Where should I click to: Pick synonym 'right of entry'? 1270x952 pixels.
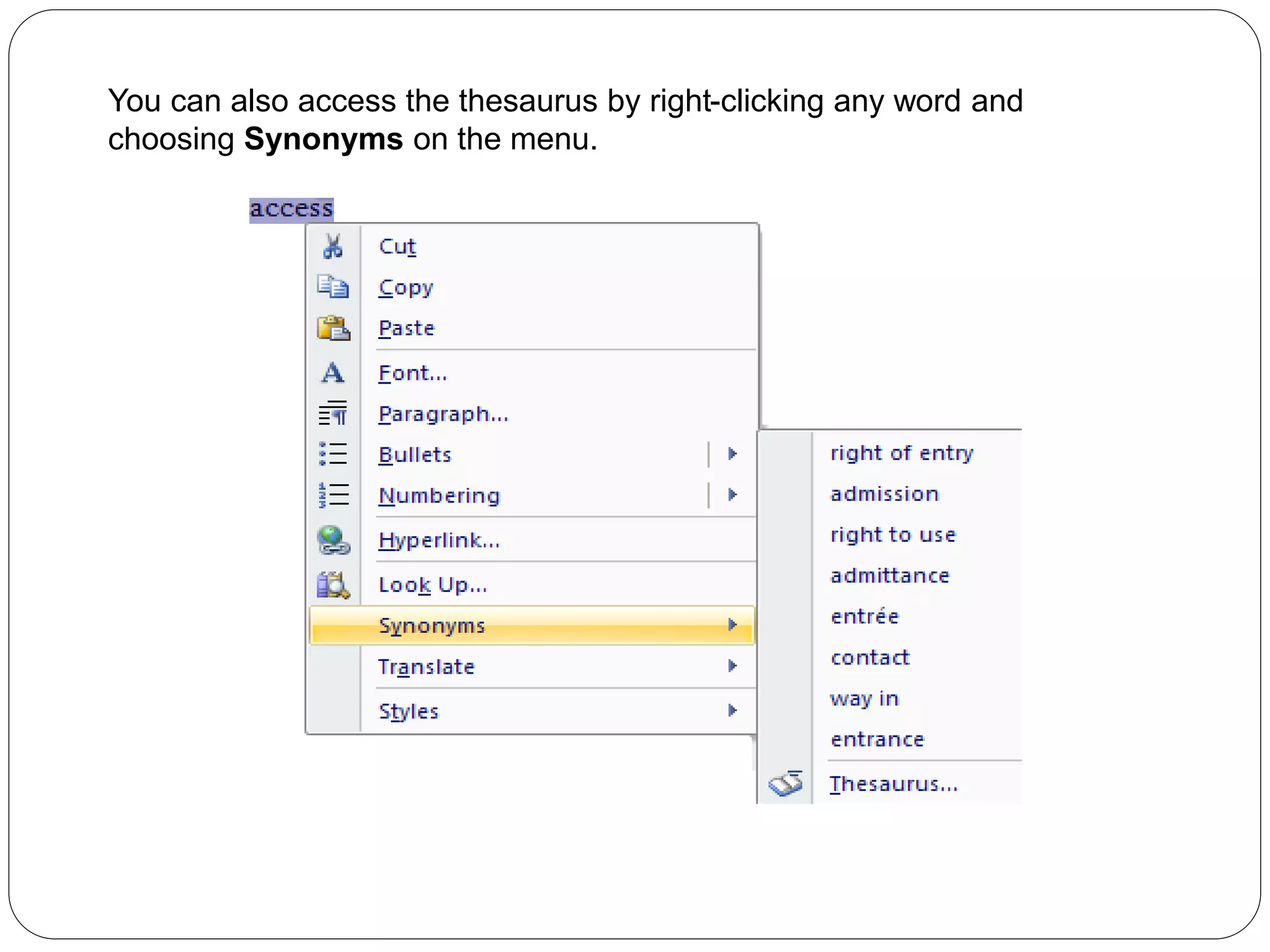pyautogui.click(x=902, y=453)
